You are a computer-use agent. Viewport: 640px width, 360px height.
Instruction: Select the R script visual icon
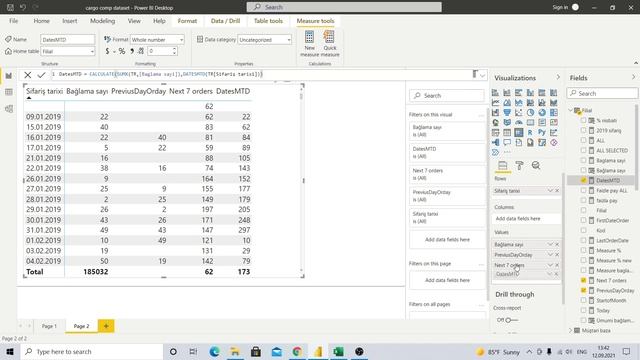530,133
